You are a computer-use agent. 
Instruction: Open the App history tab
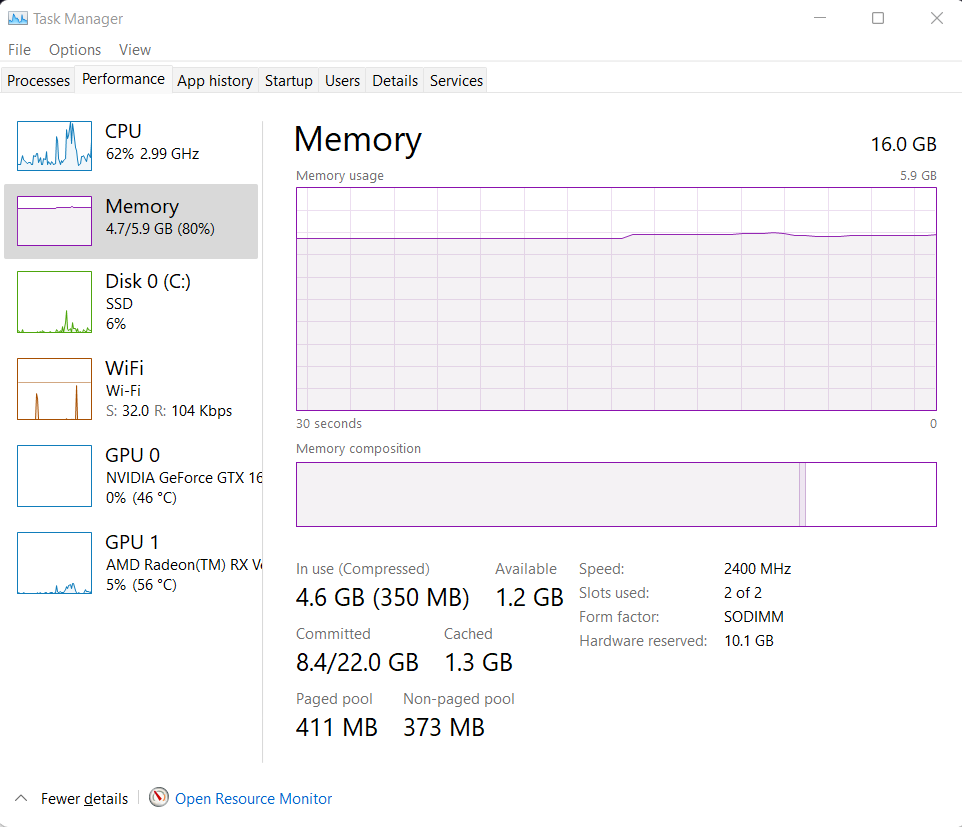215,80
